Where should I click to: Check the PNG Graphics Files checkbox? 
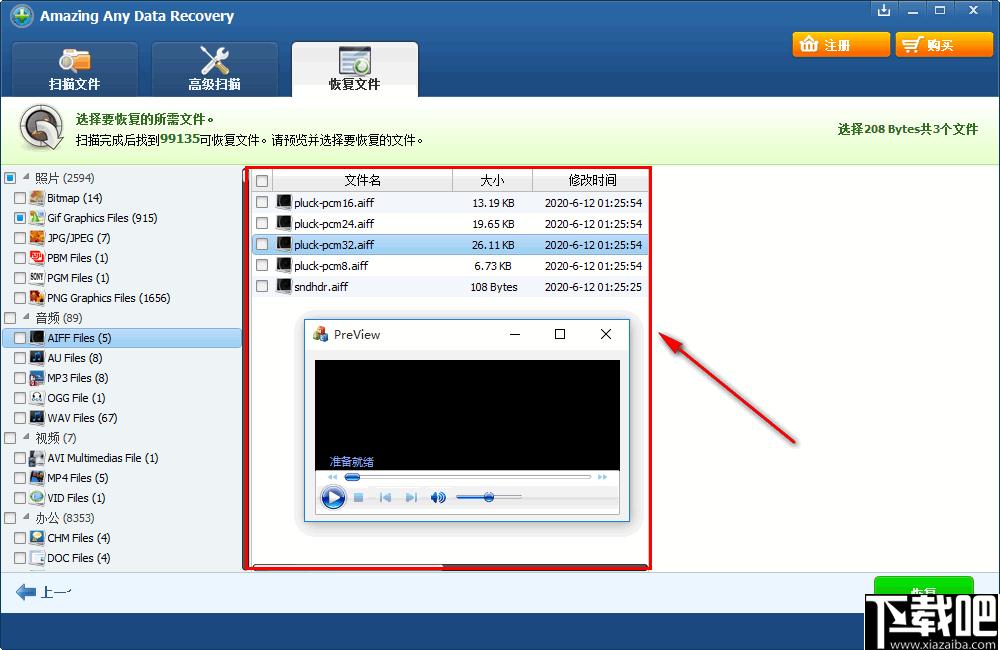[20, 298]
